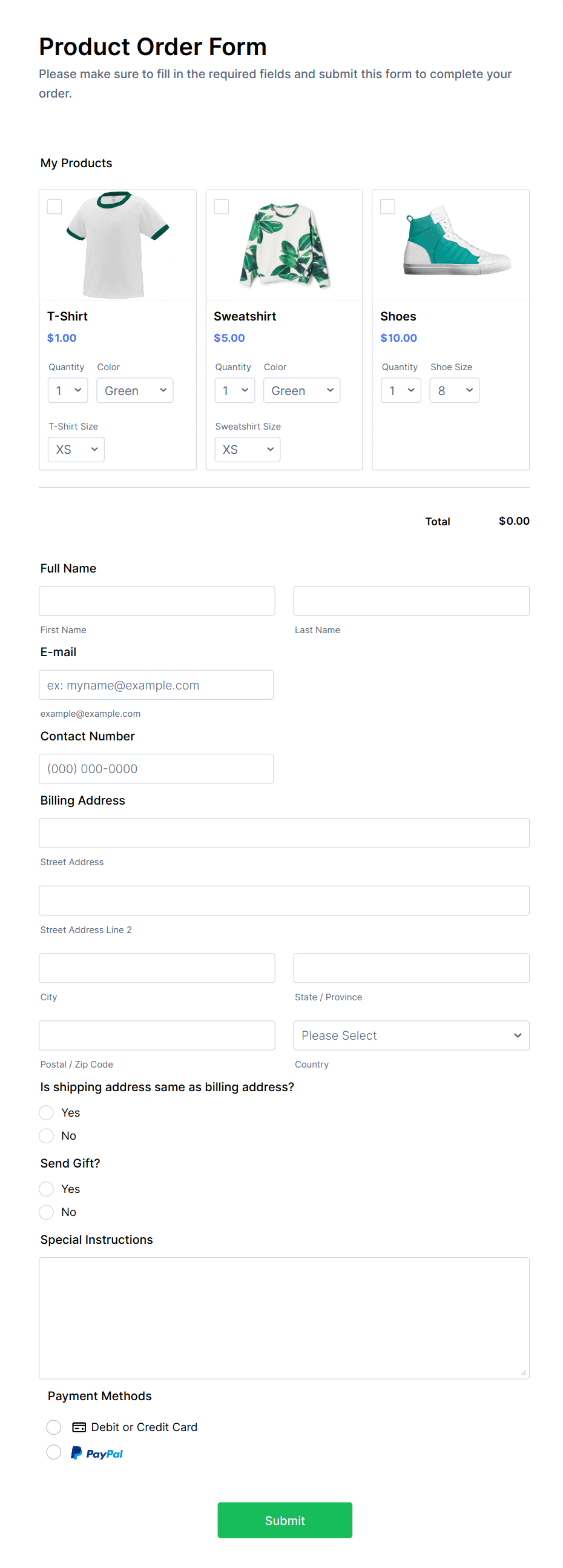Open the T-Shirt Size dropdown
563x1568 pixels.
point(76,449)
